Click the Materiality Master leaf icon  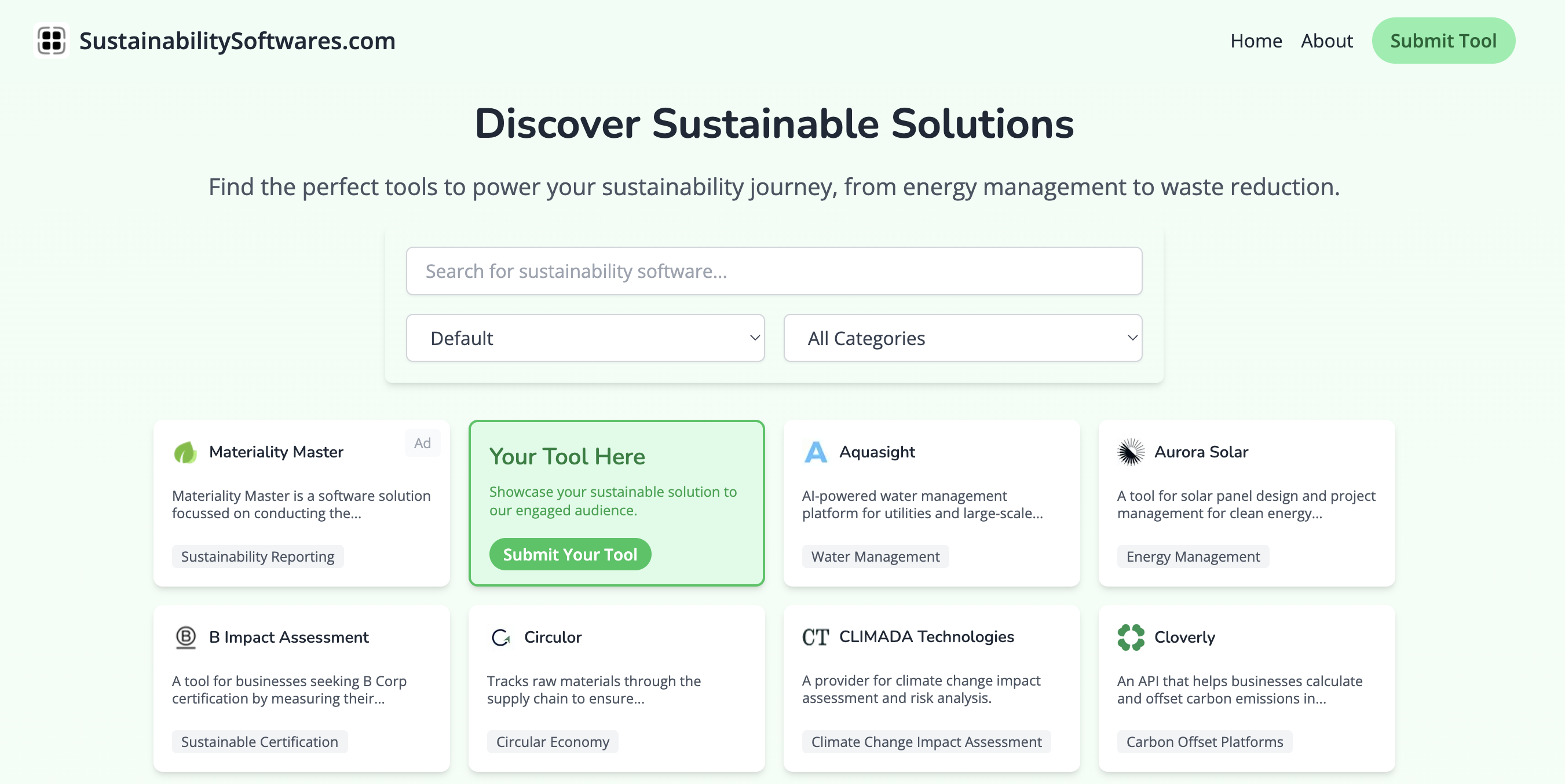(185, 452)
